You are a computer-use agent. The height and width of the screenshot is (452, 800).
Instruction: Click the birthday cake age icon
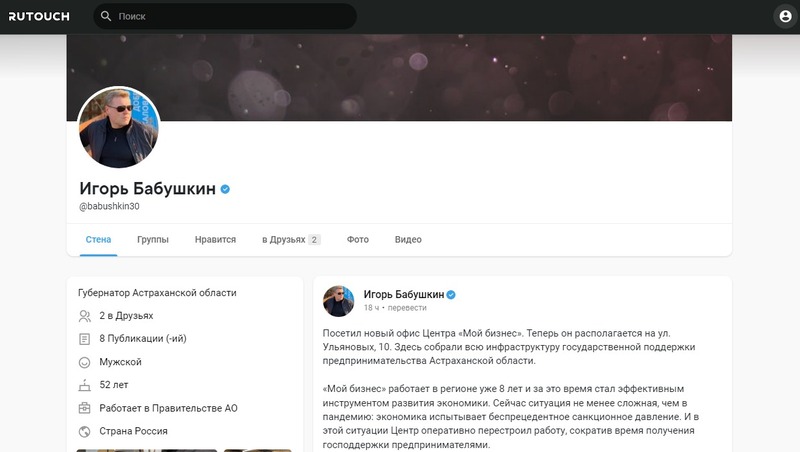click(85, 385)
